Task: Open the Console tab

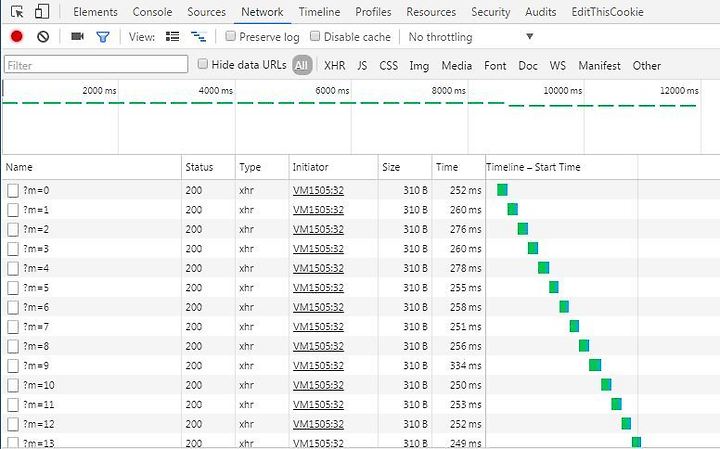Action: click(x=152, y=12)
